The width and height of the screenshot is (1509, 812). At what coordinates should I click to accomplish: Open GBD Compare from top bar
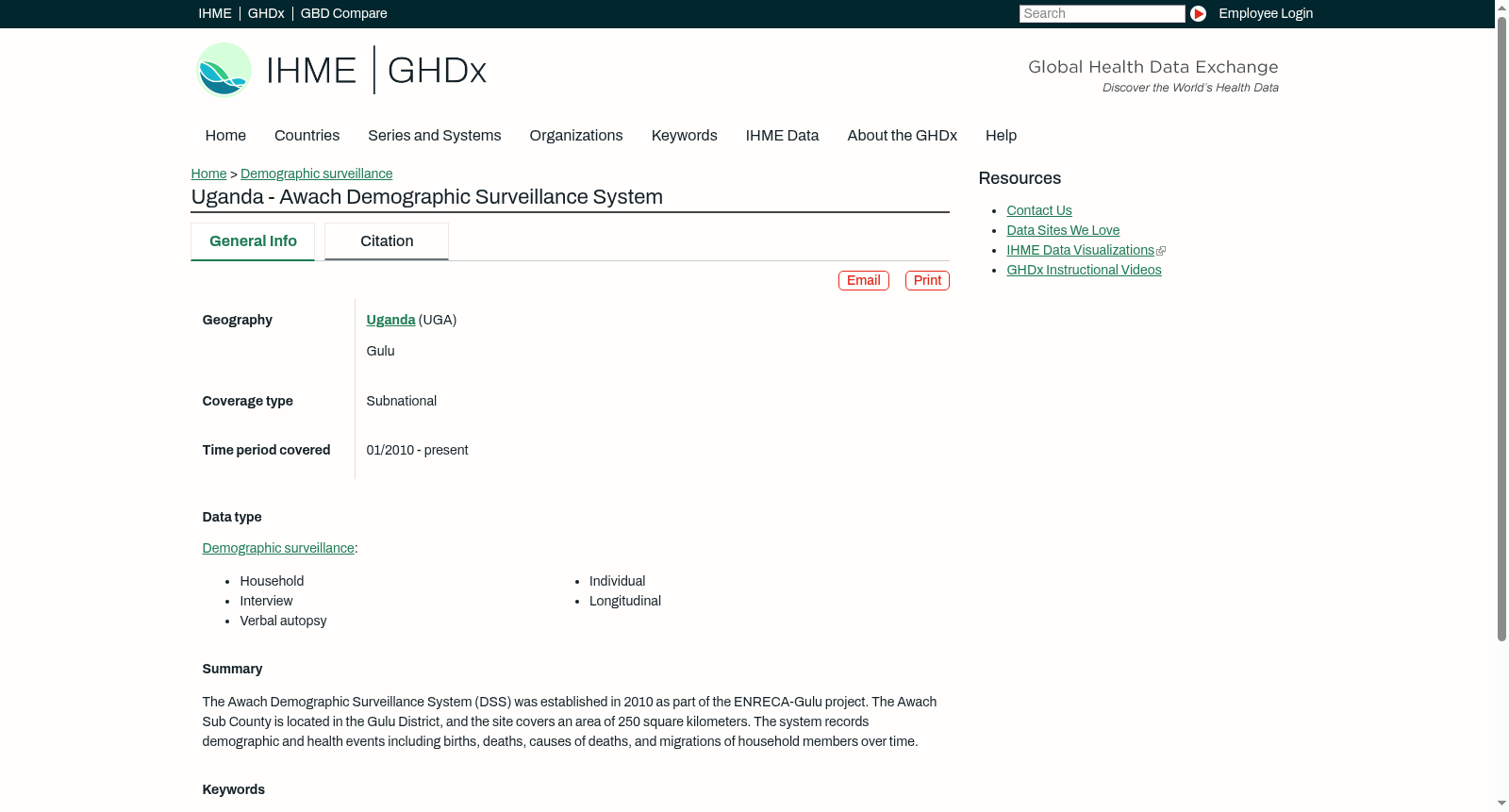(x=344, y=13)
